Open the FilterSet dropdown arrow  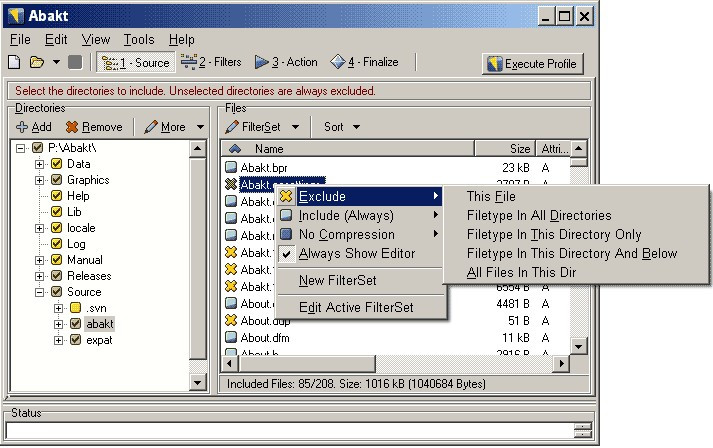pos(296,127)
